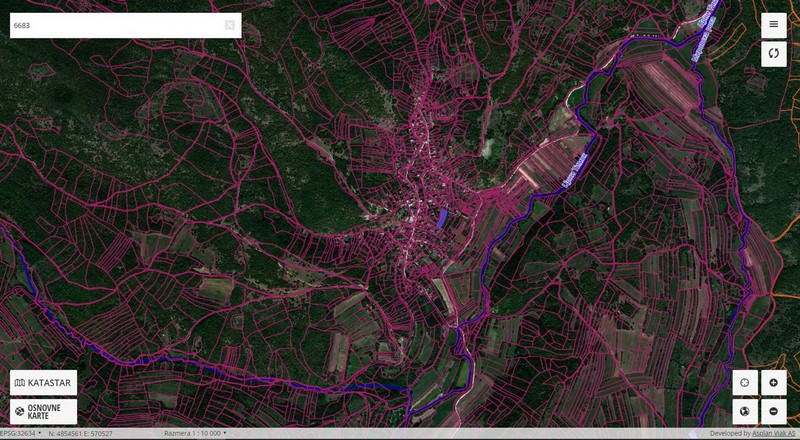Select the blue highlighted parcel
The height and width of the screenshot is (440, 800).
coord(443,216)
